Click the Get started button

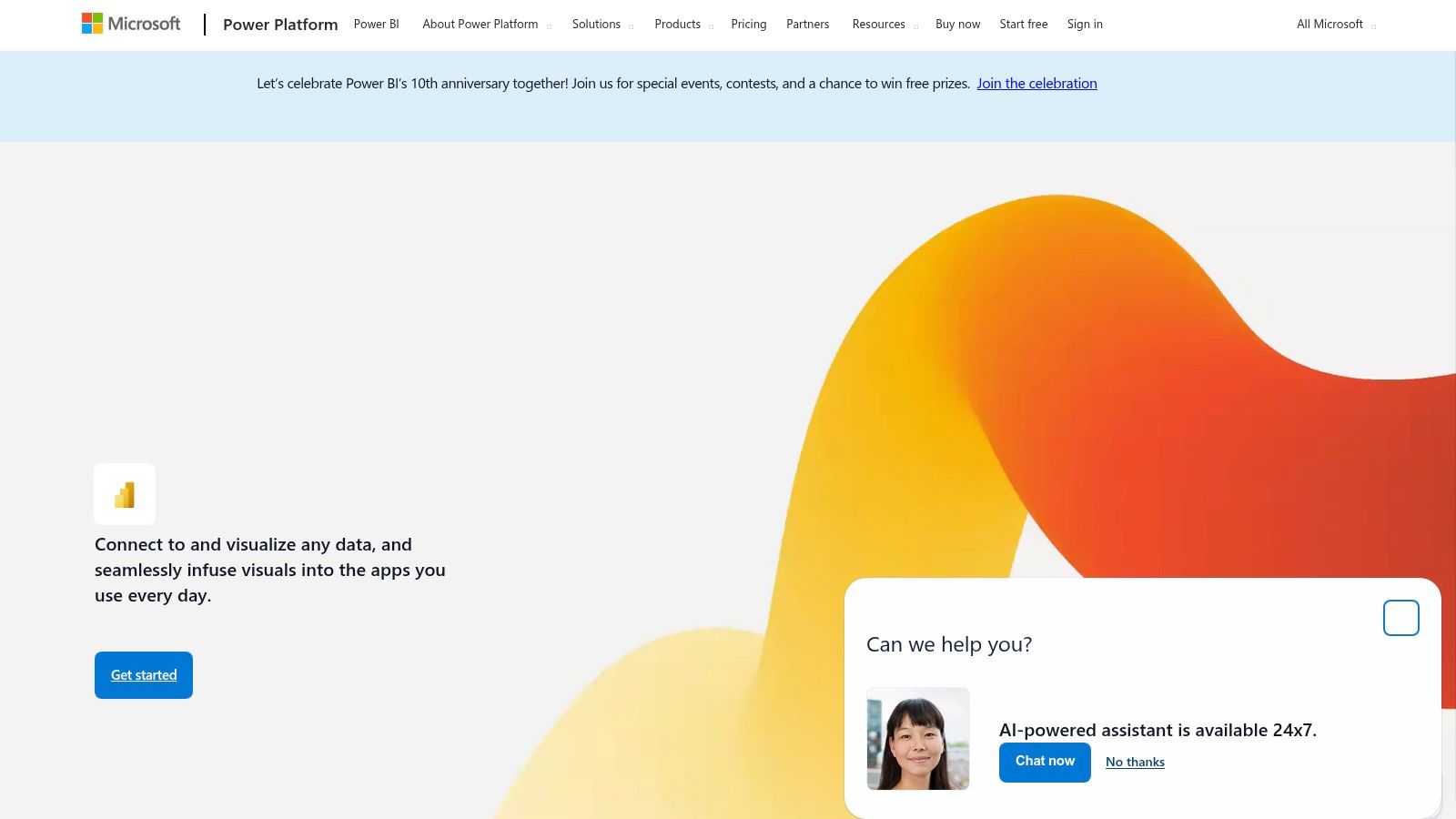coord(144,675)
